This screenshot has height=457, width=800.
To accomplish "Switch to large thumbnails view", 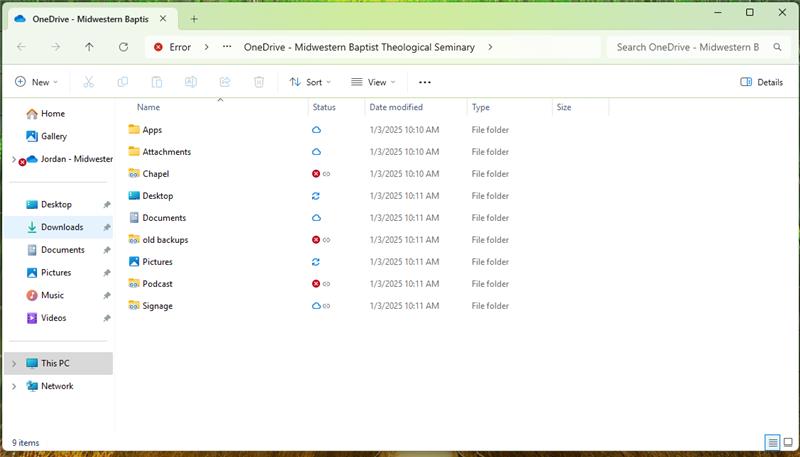I will pyautogui.click(x=788, y=442).
